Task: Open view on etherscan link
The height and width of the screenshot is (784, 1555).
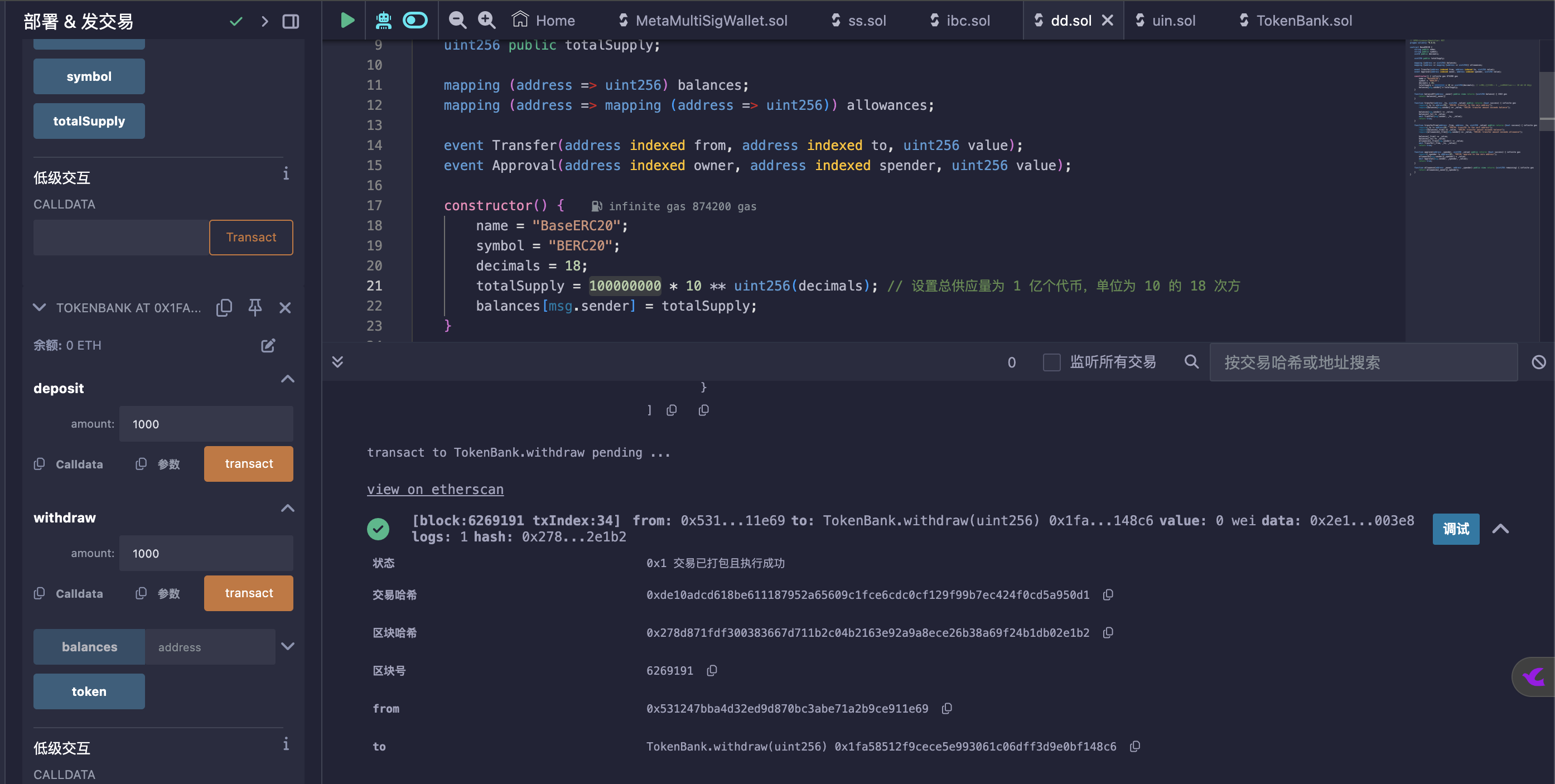Action: (434, 489)
